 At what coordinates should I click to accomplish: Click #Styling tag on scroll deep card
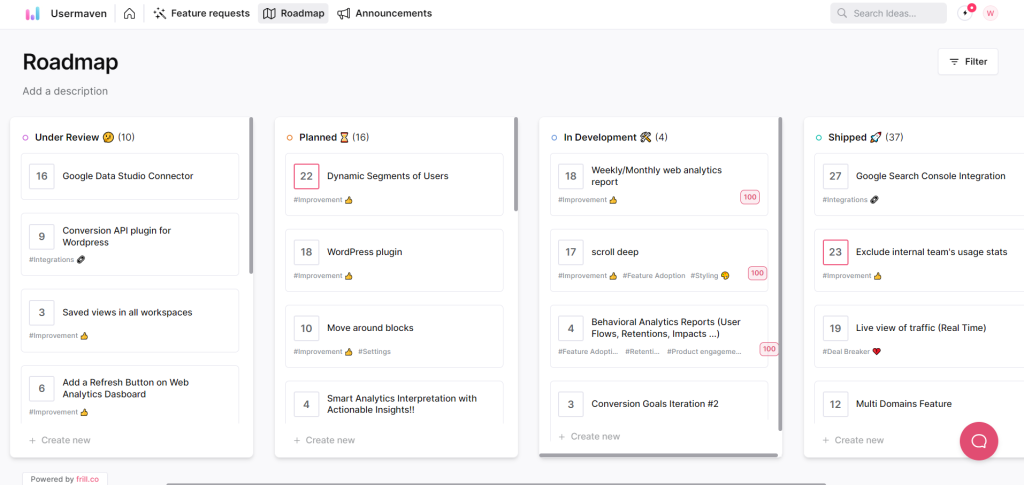click(710, 276)
